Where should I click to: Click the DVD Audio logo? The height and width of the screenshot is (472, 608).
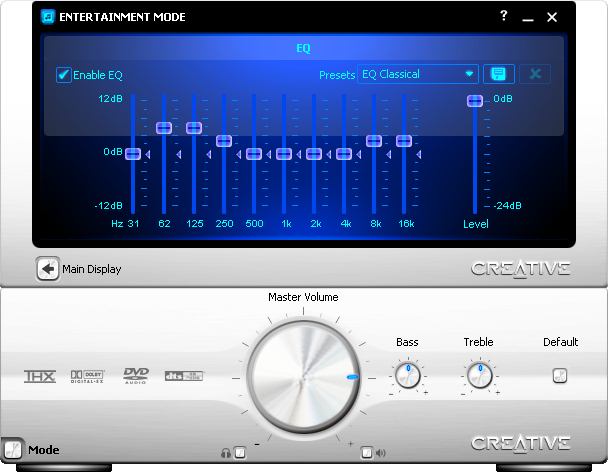click(x=136, y=376)
